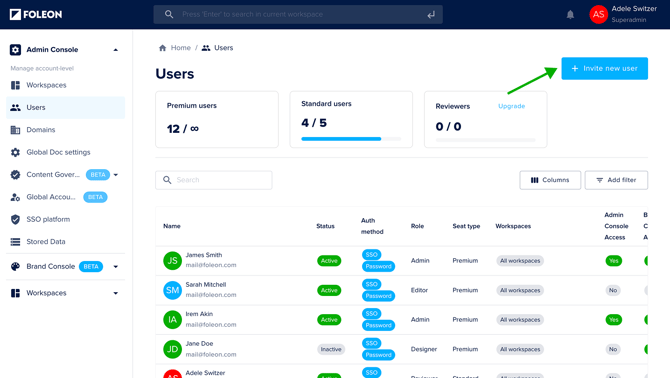670x378 pixels.
Task: Click Jane Doe's Inactive status badge
Action: (x=331, y=349)
